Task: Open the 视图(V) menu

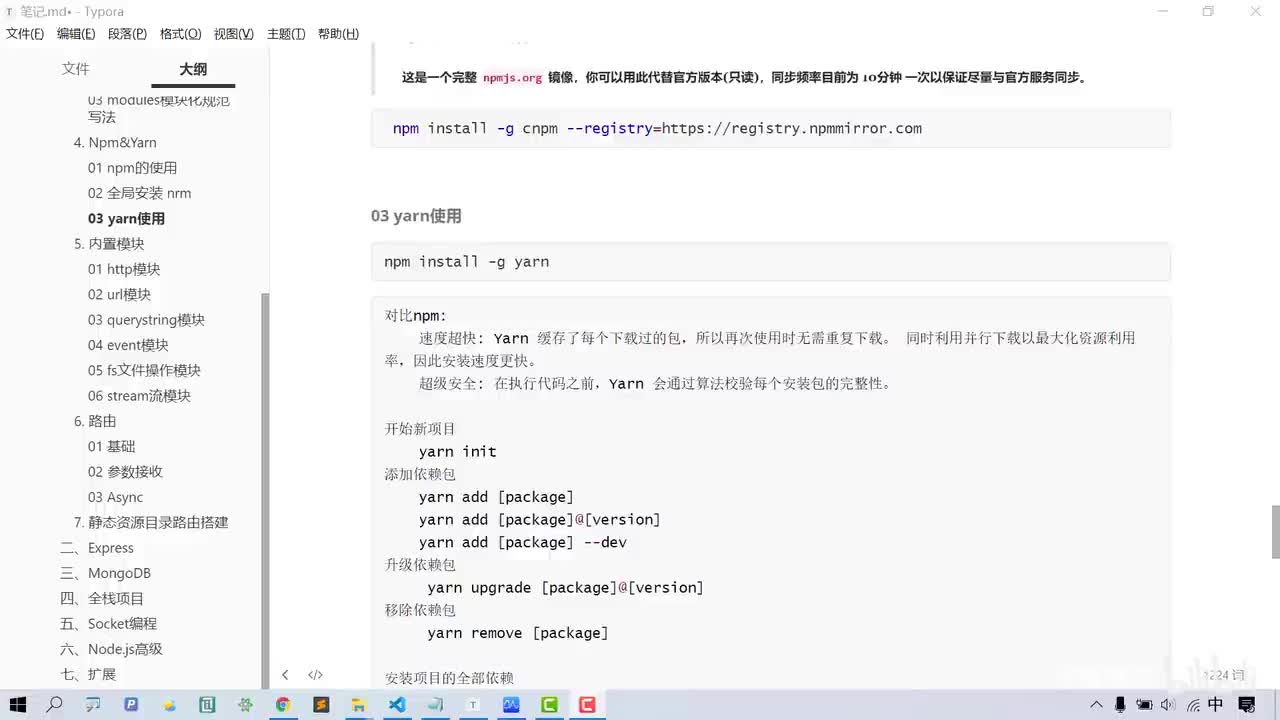Action: point(233,34)
